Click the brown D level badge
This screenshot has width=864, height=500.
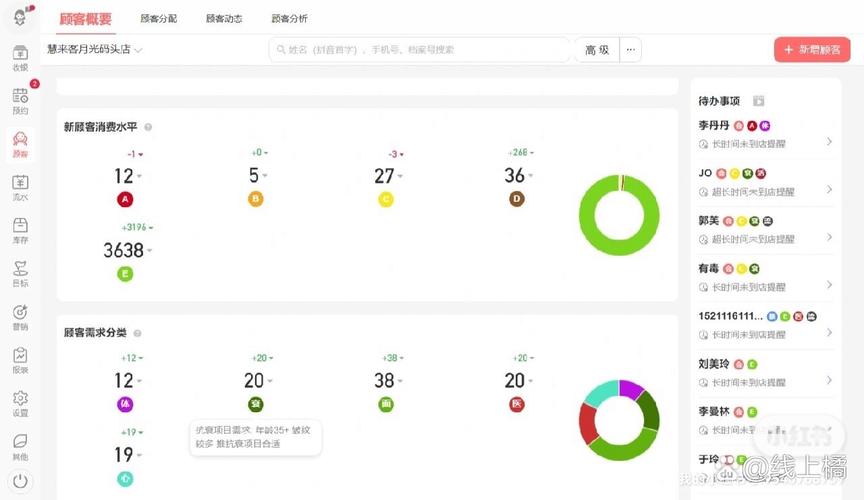coord(516,198)
